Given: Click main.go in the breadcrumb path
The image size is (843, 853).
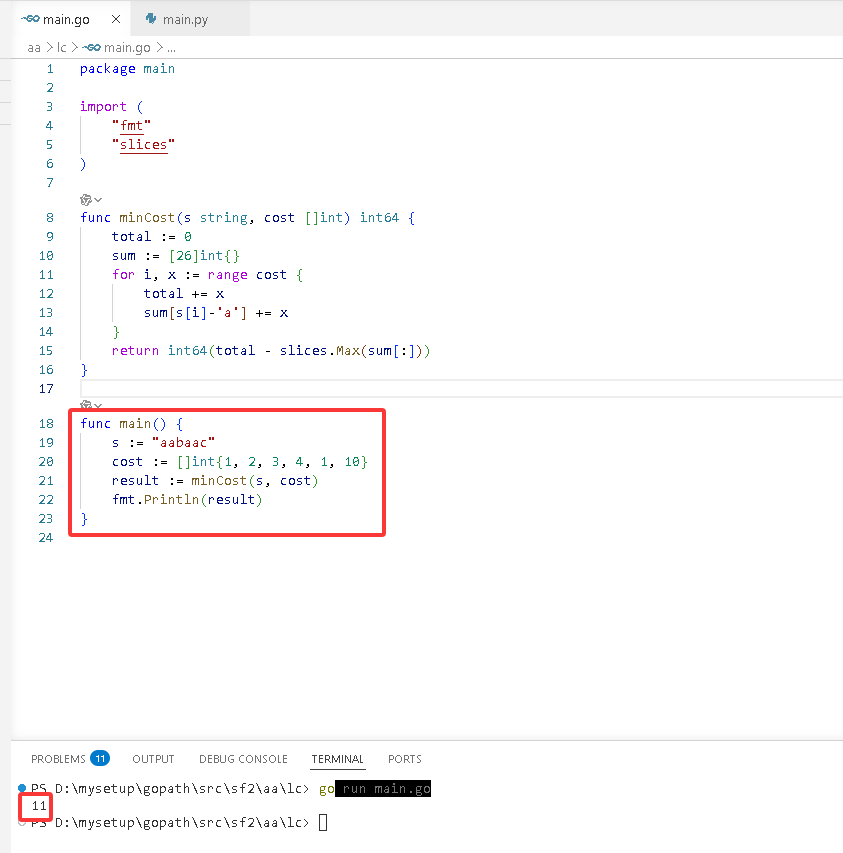Looking at the screenshot, I should tap(127, 48).
